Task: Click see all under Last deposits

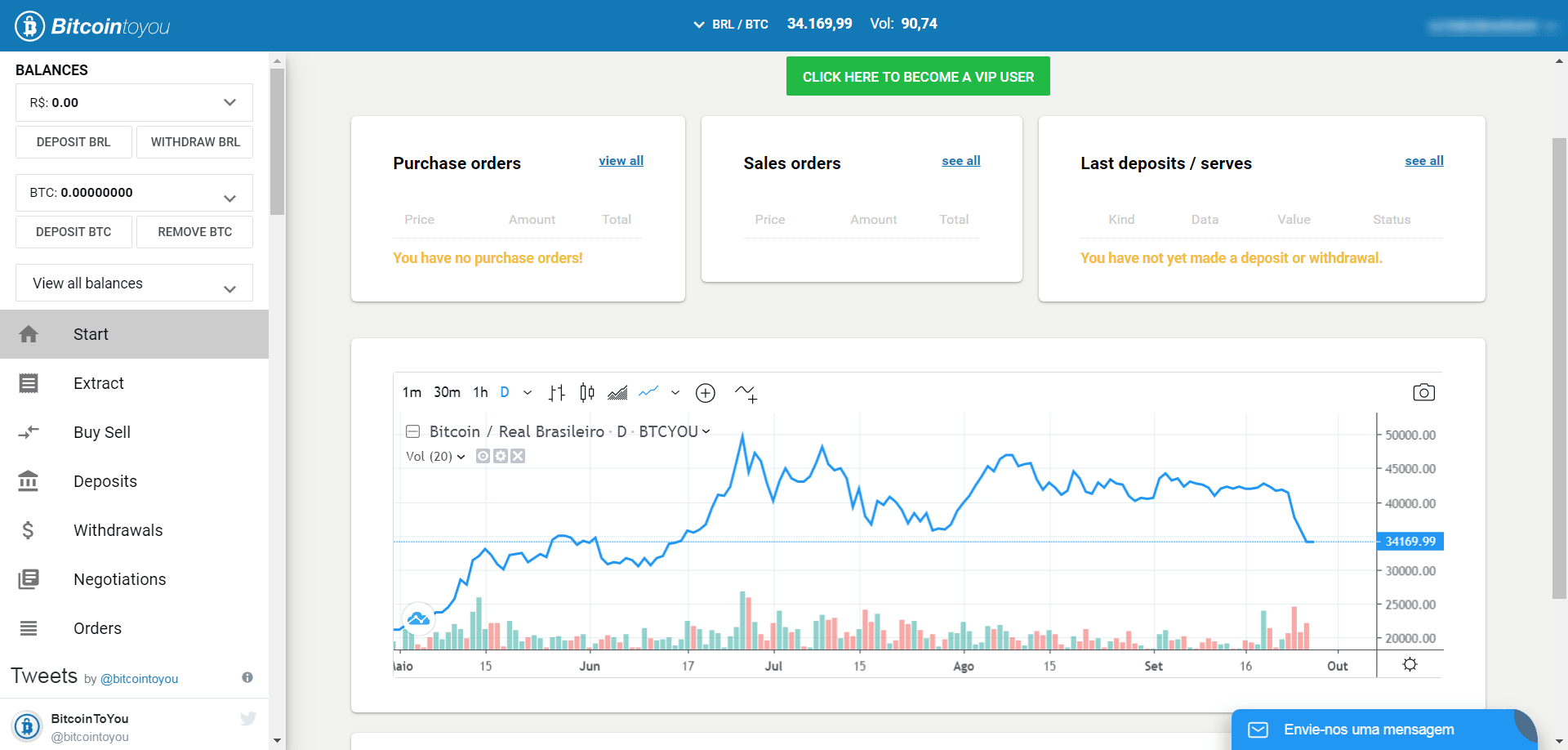Action: point(1424,161)
